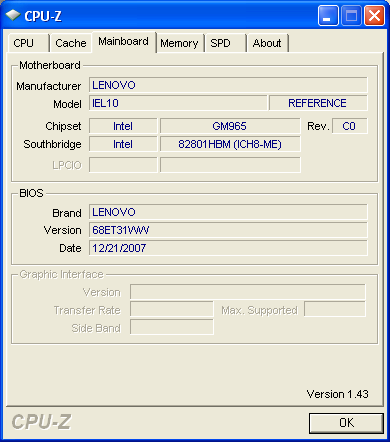
Task: Click the BIOS Brand LENOVO field
Action: (228, 212)
